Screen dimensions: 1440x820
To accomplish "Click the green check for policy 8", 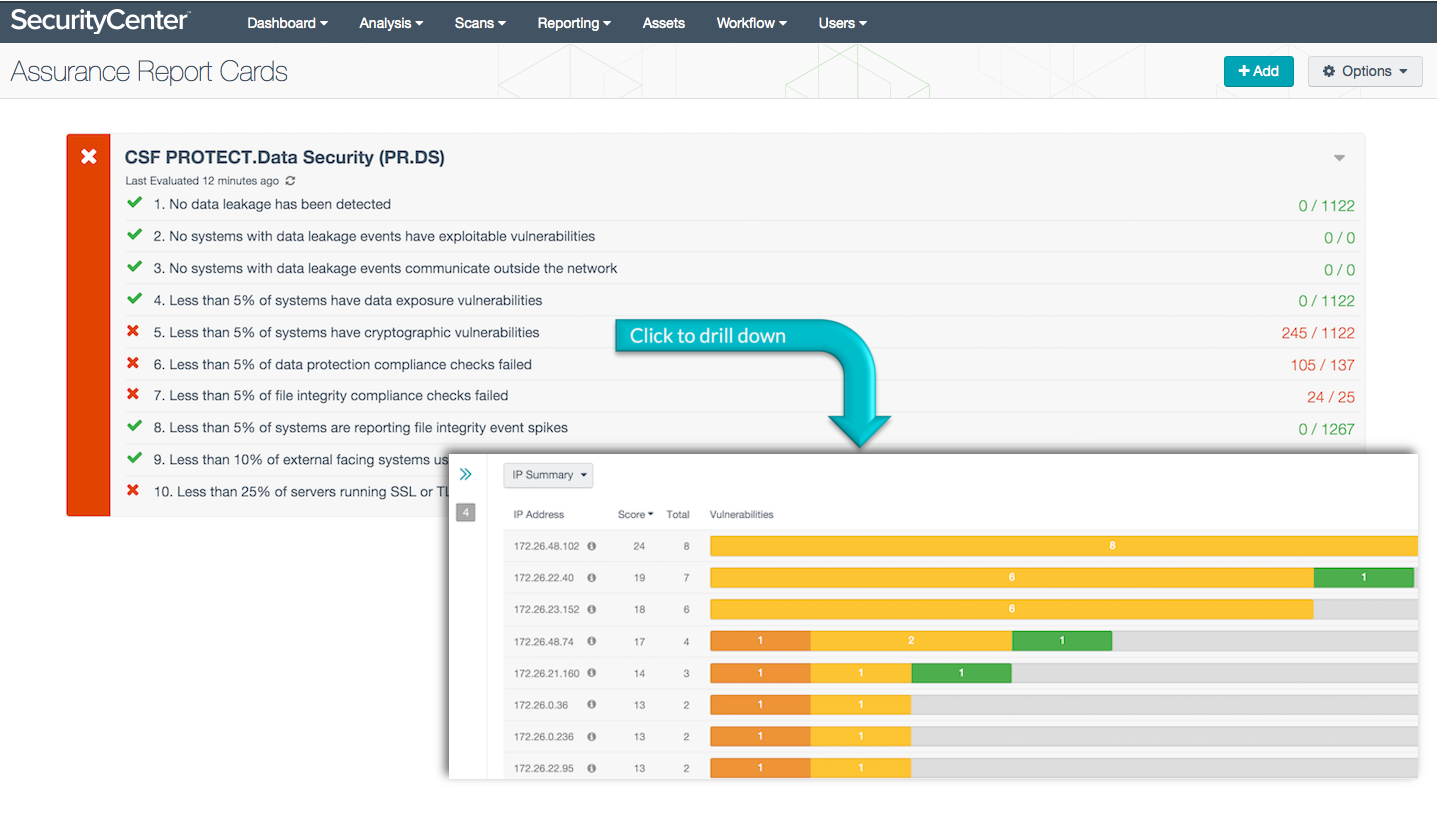I will 134,427.
